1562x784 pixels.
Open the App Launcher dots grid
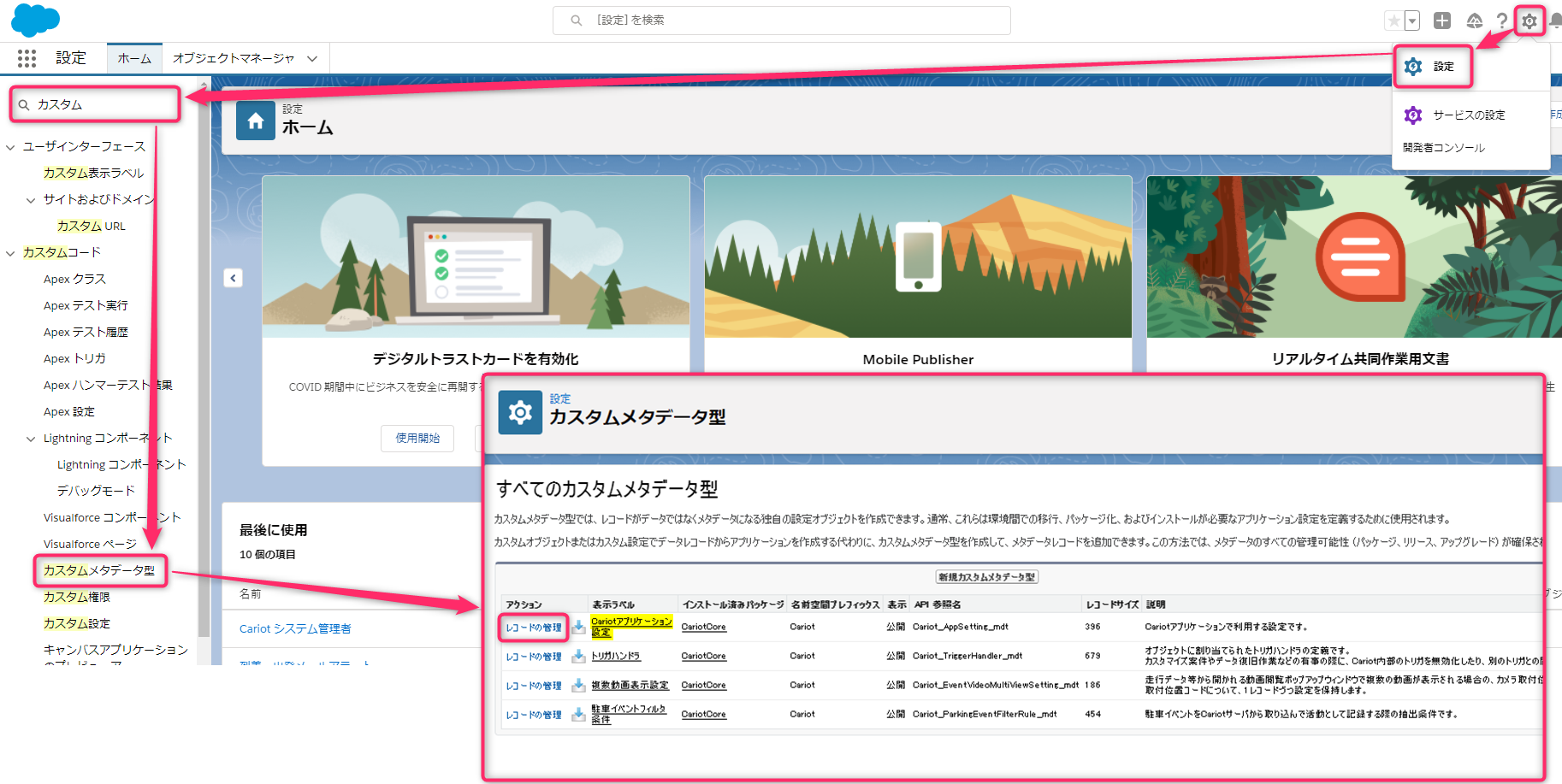(27, 58)
